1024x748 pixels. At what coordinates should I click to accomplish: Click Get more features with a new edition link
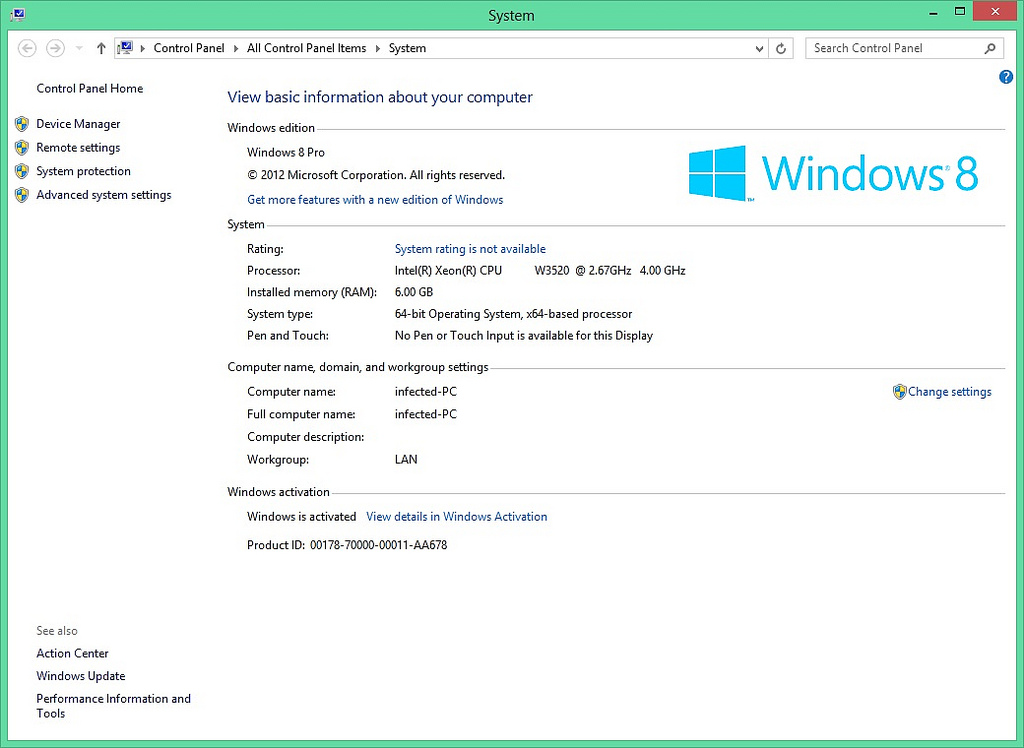[375, 200]
